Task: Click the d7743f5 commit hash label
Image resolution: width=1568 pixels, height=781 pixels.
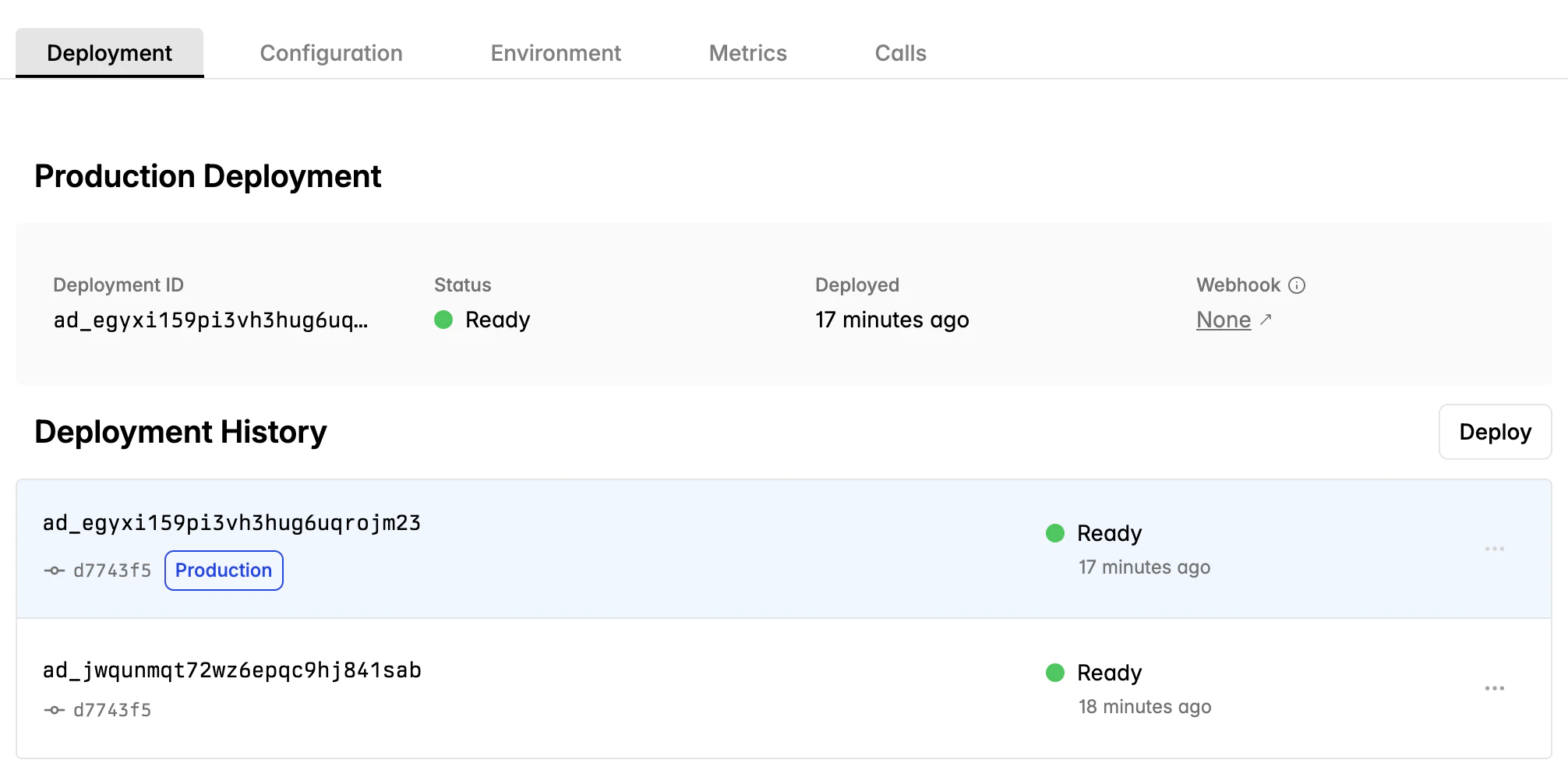Action: (x=111, y=570)
